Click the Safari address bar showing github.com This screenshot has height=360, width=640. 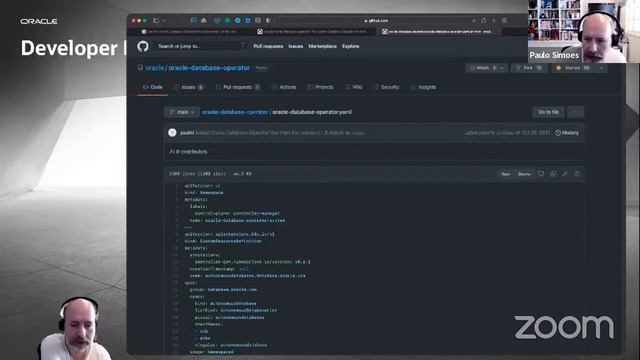pos(376,20)
